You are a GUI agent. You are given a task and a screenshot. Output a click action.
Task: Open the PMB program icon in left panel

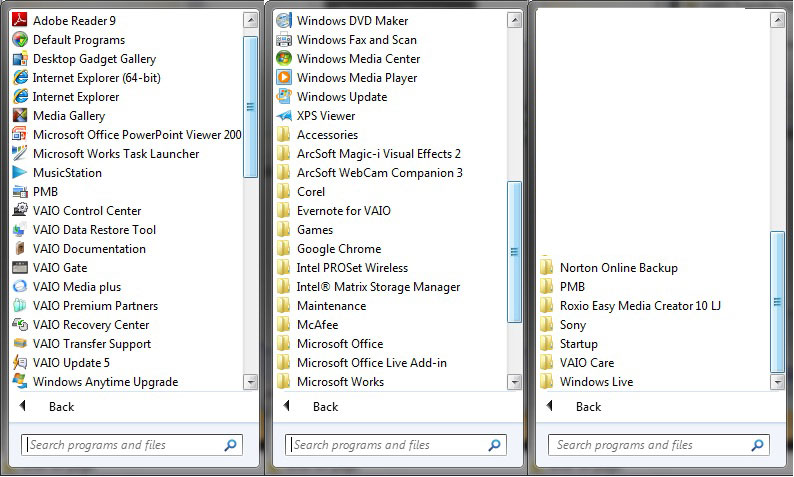coord(20,191)
